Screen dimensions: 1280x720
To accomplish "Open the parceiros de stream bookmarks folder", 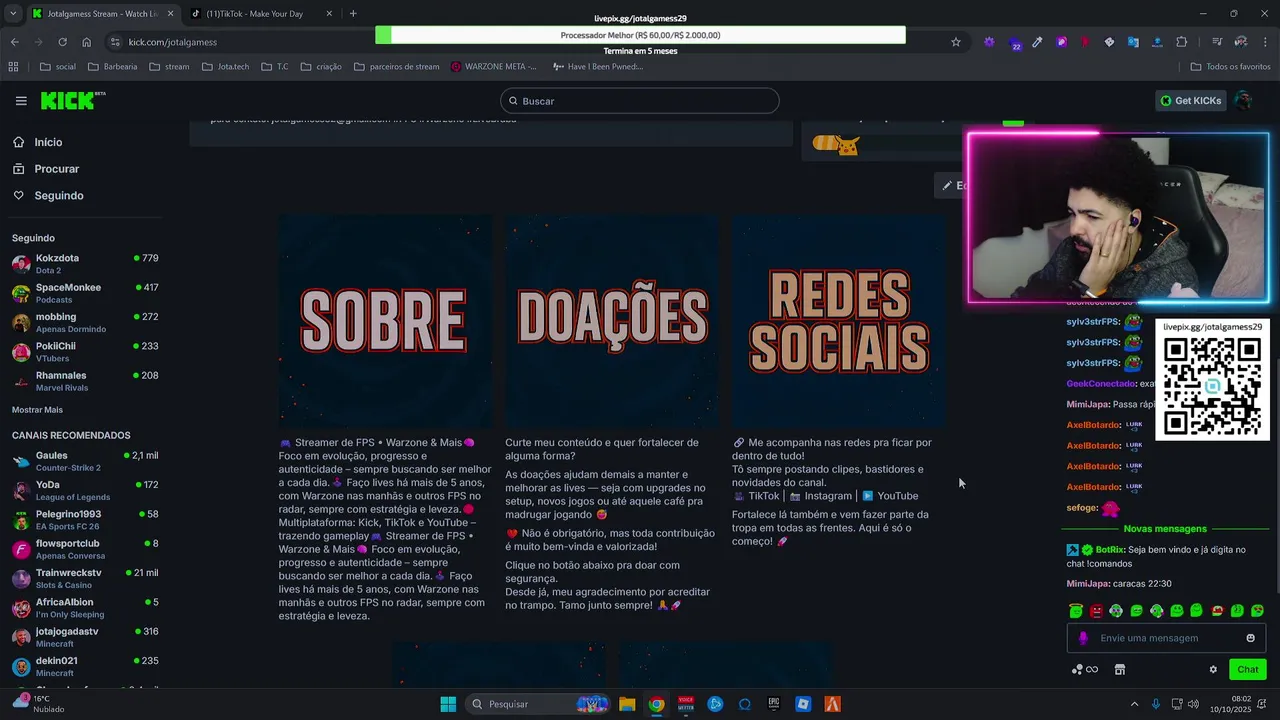I will pyautogui.click(x=396, y=67).
